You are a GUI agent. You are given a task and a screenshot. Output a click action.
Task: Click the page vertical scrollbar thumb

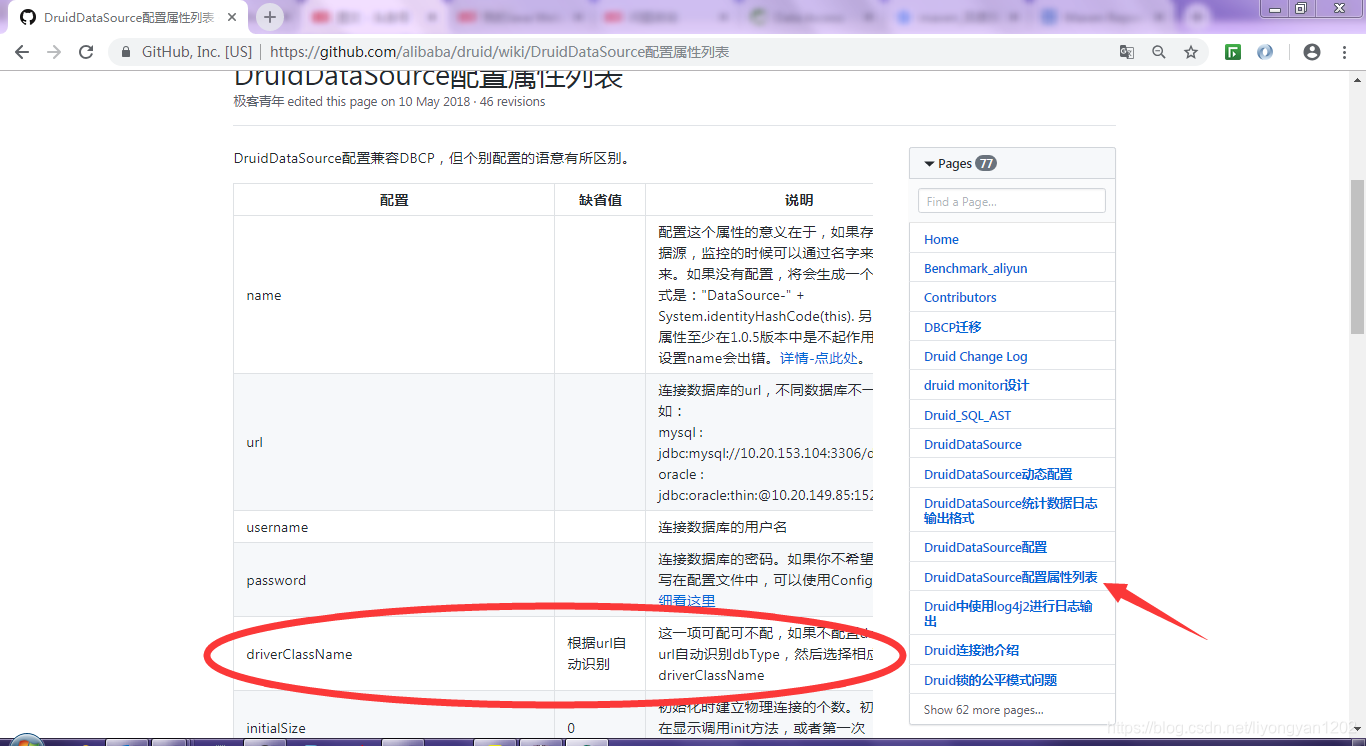coord(1357,256)
